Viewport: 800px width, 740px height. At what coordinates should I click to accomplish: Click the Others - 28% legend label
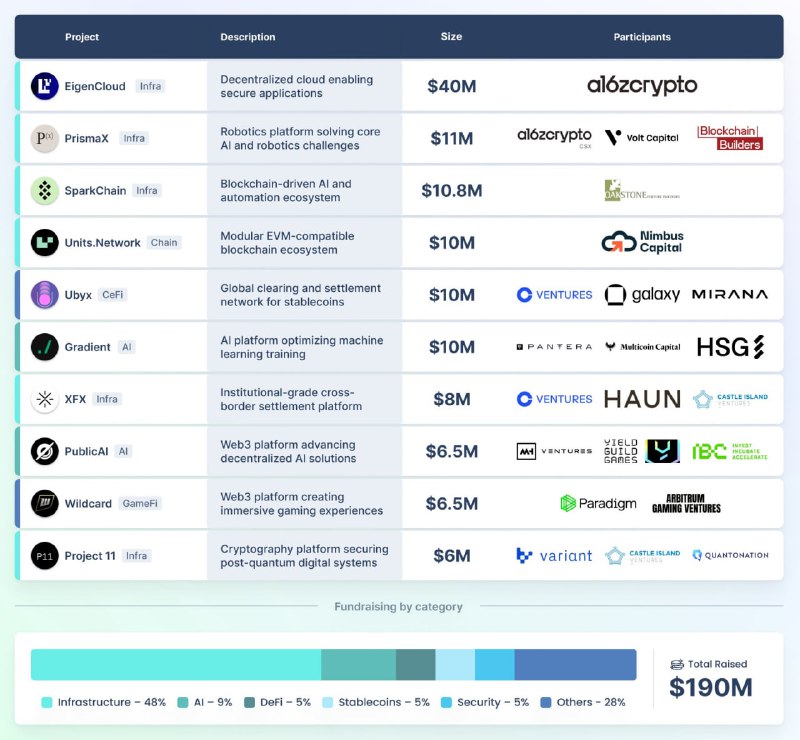tap(591, 702)
